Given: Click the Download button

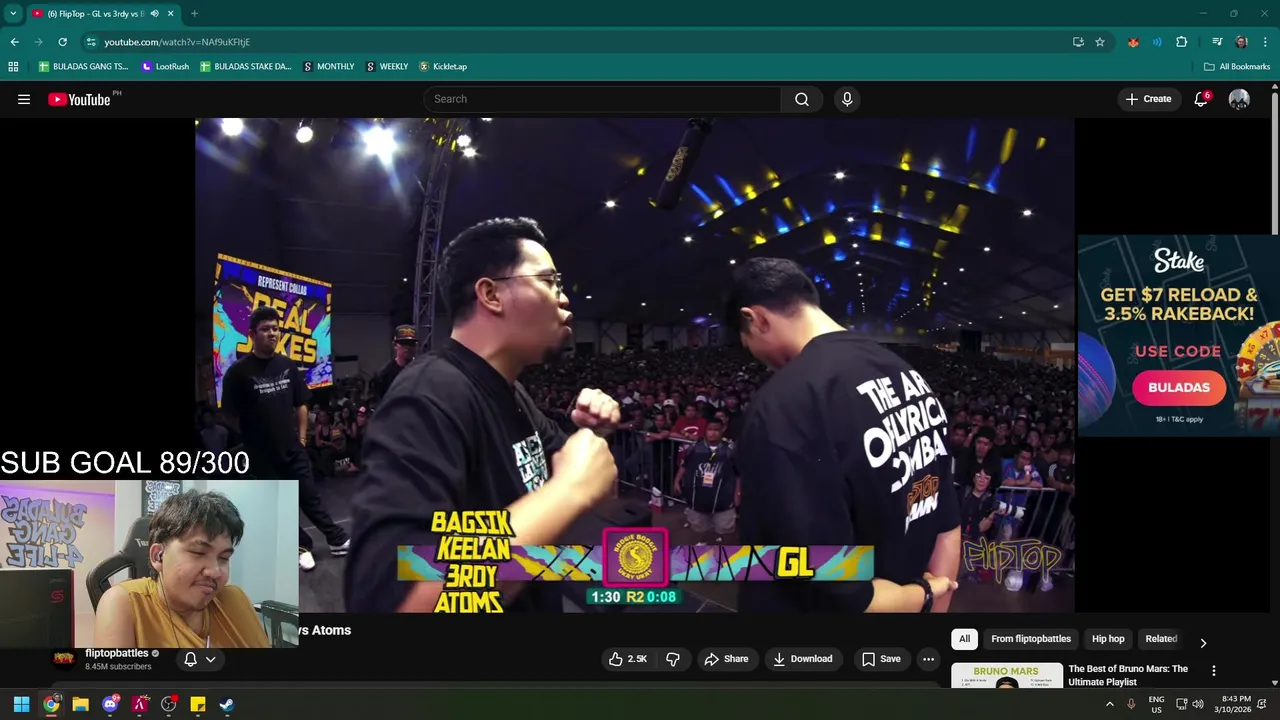Looking at the screenshot, I should click(x=802, y=659).
